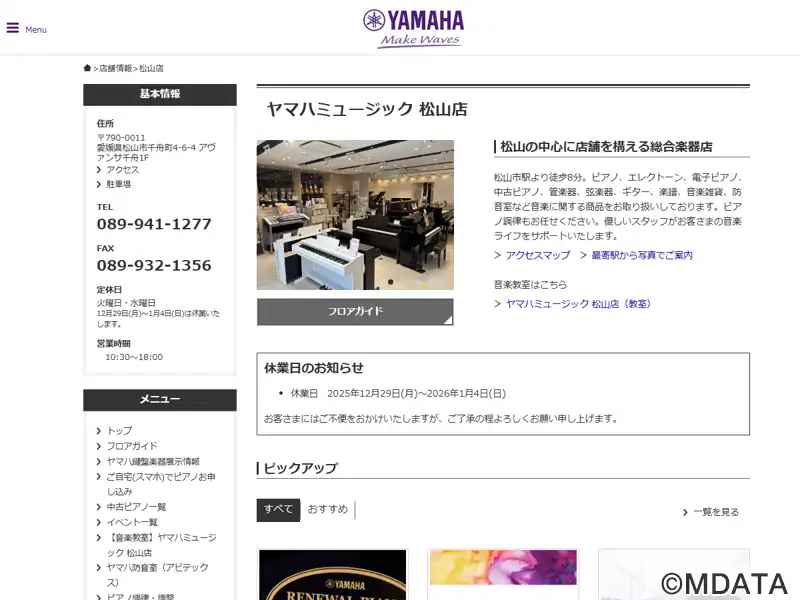Open 店舗情報 breadcrumb link
The image size is (800, 600).
pyautogui.click(x=115, y=69)
